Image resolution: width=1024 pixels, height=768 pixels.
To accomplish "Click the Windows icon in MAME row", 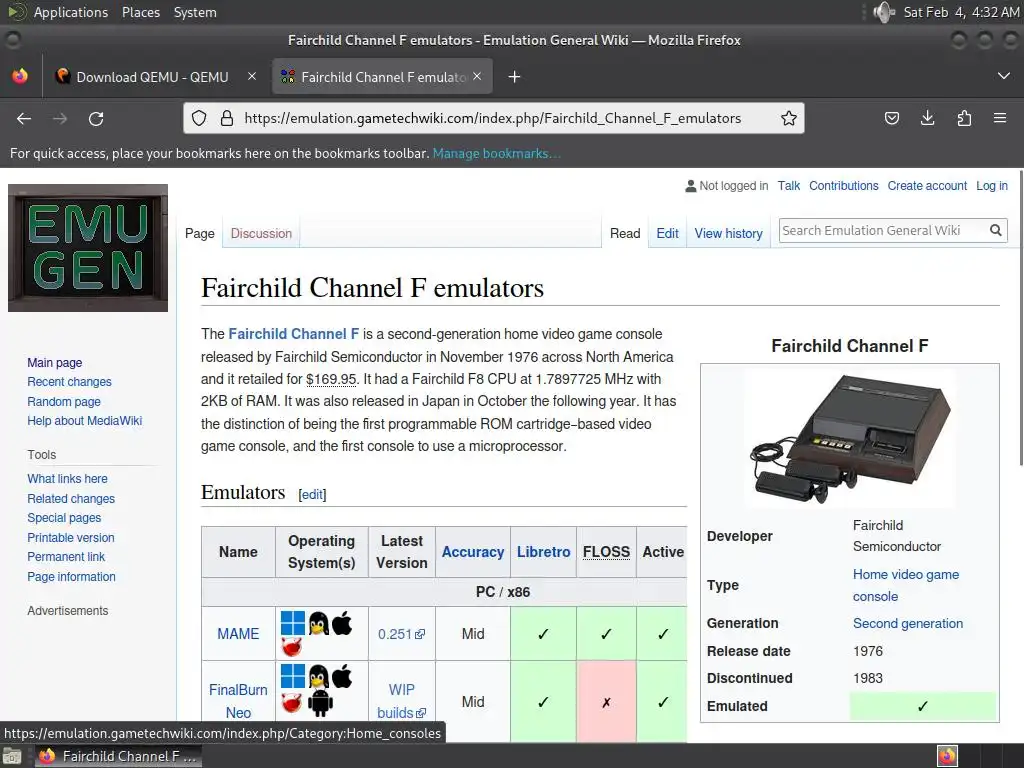I will 293,623.
